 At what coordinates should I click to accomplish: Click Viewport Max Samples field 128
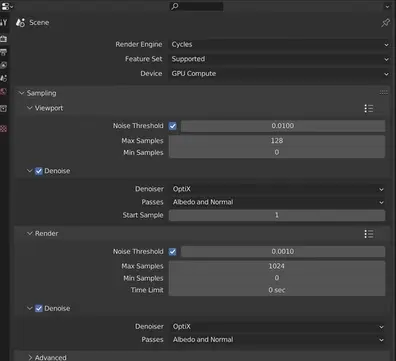277,141
